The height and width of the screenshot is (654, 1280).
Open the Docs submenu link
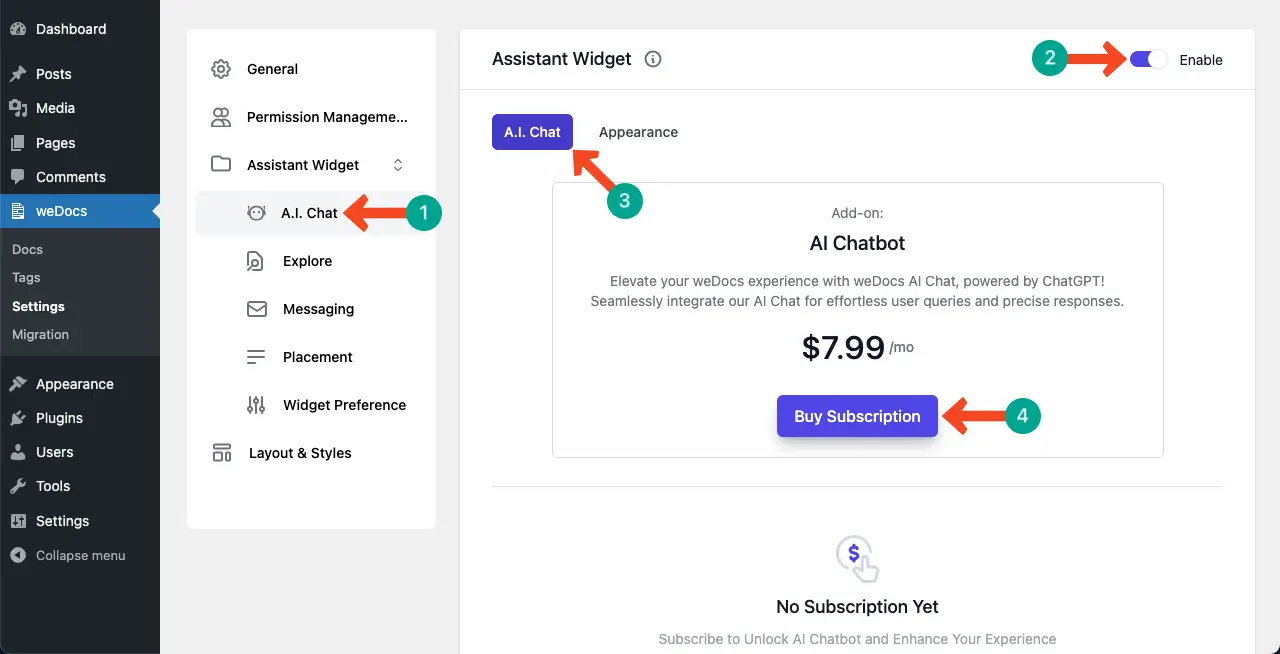point(27,249)
